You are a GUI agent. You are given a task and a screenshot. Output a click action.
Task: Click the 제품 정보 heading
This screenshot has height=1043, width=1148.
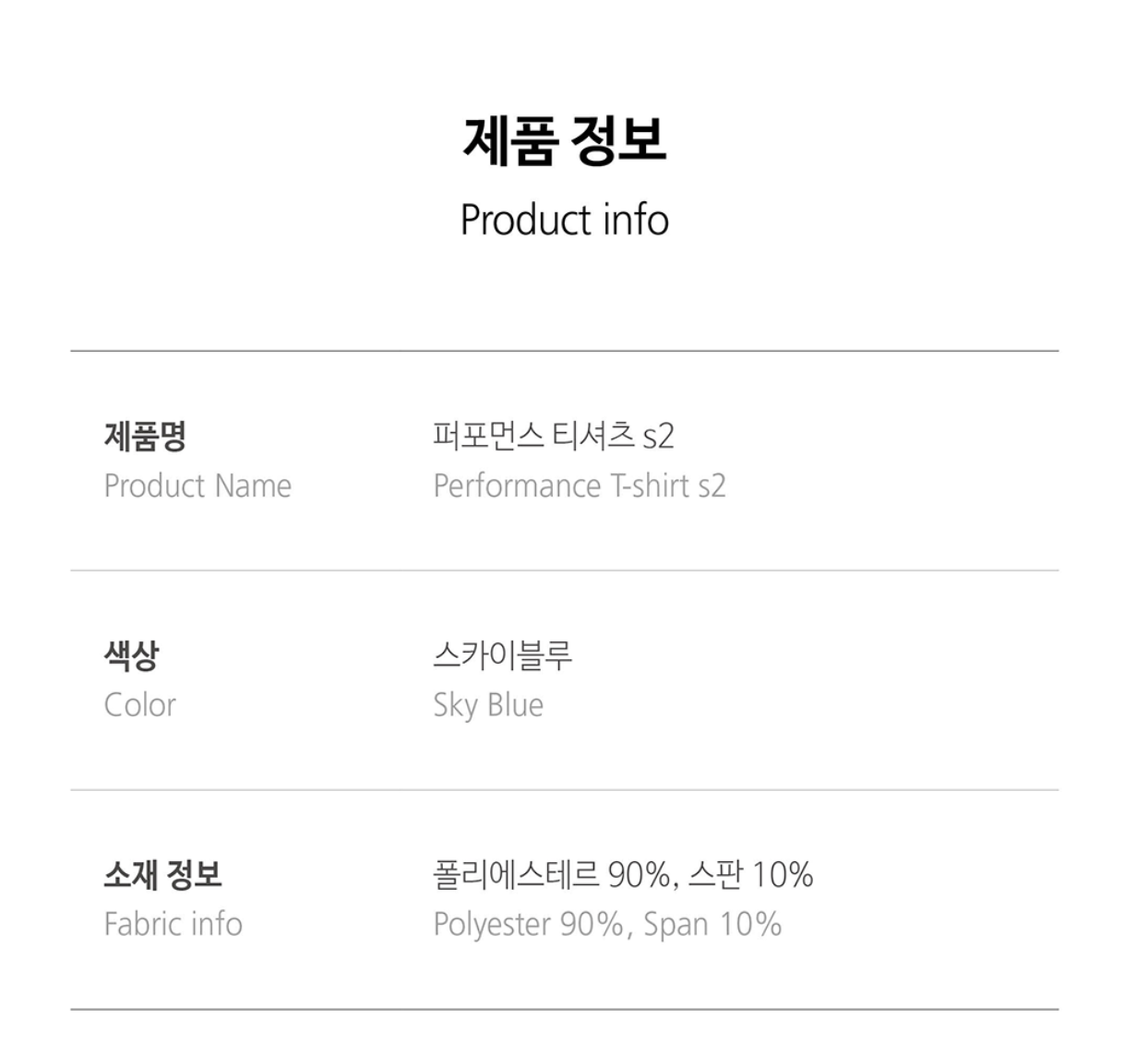(x=564, y=141)
